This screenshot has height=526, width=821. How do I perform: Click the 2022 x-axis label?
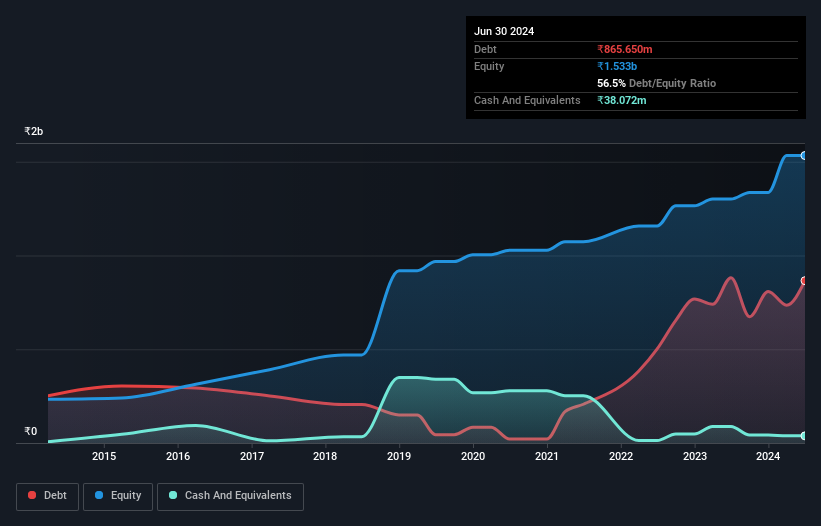621,456
